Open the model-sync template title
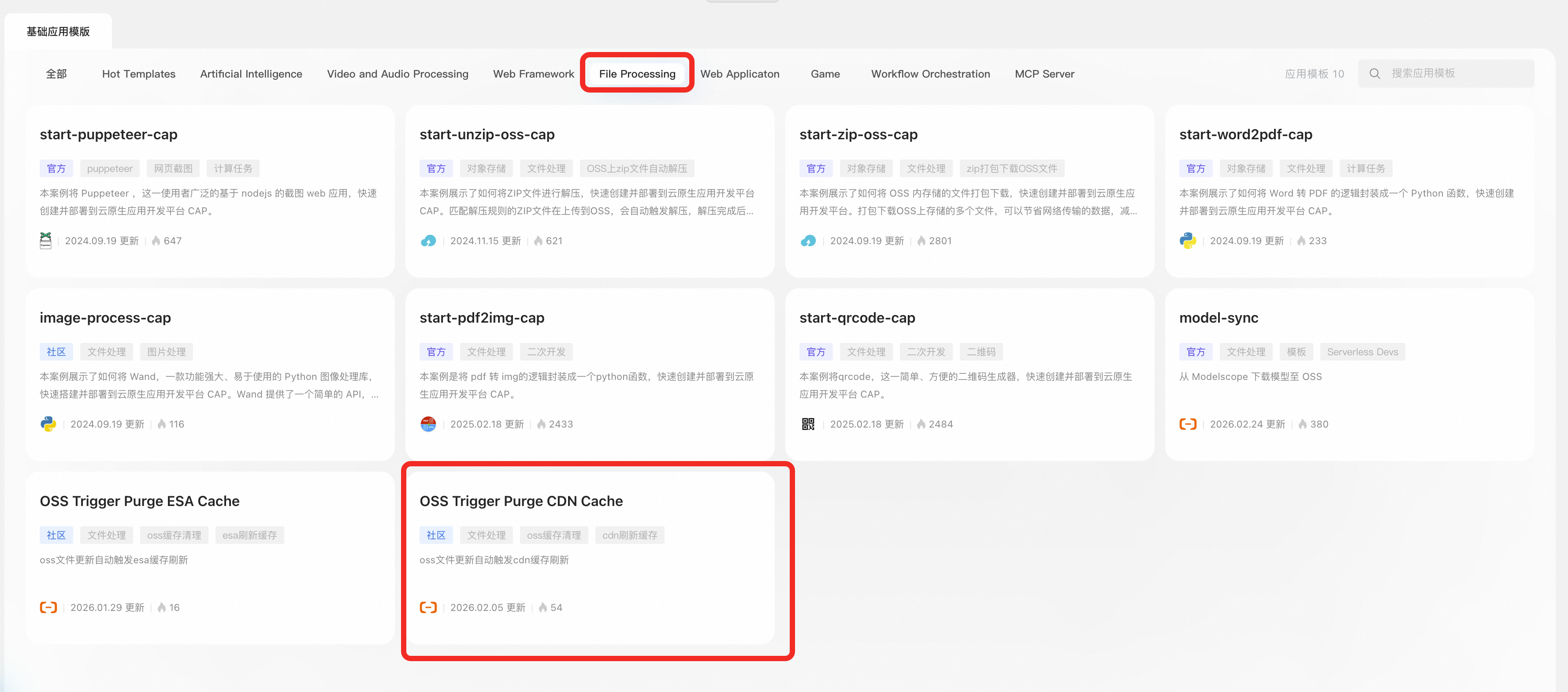1568x692 pixels. (x=1219, y=318)
